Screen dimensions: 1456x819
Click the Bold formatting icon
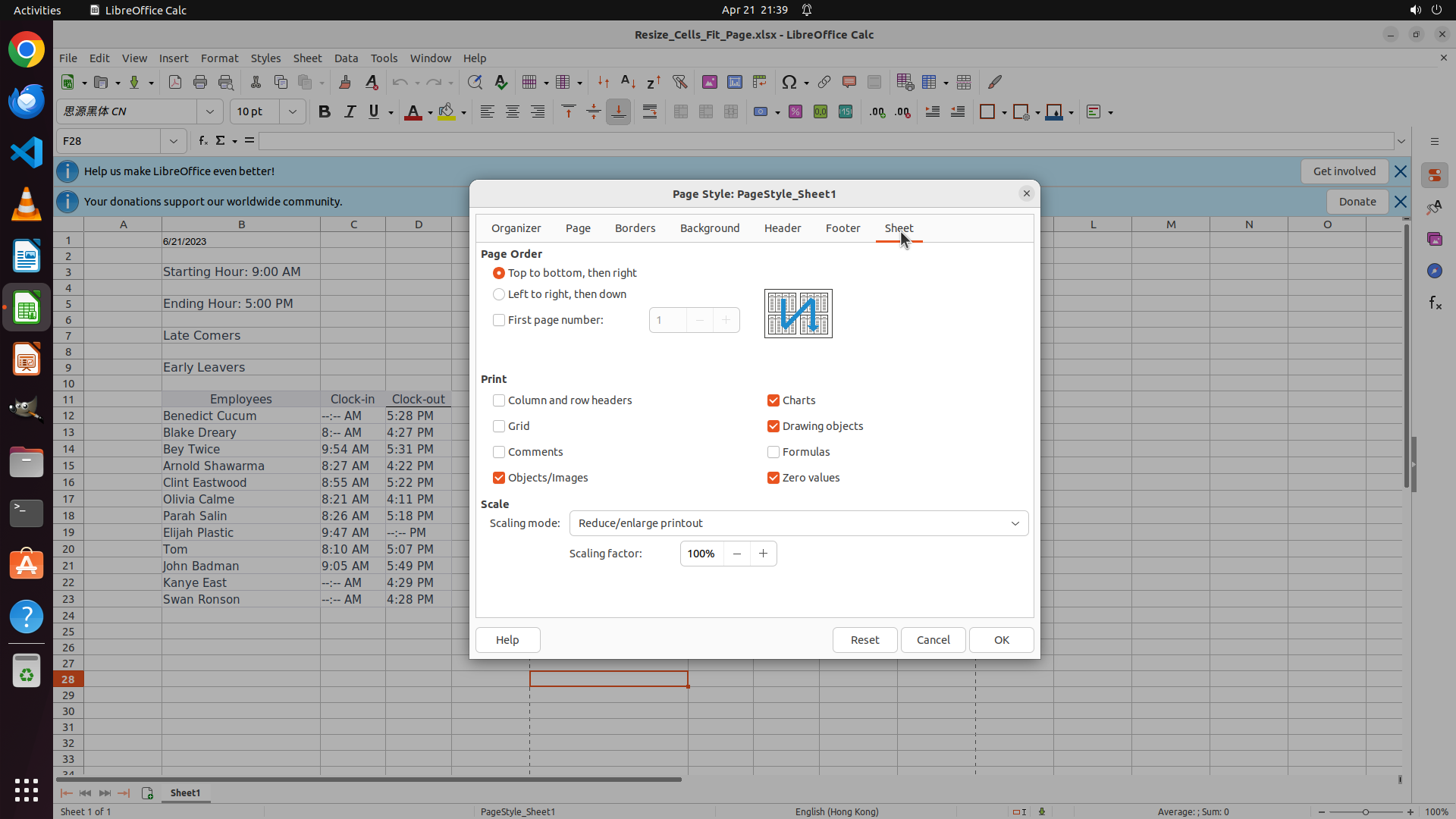pos(325,112)
